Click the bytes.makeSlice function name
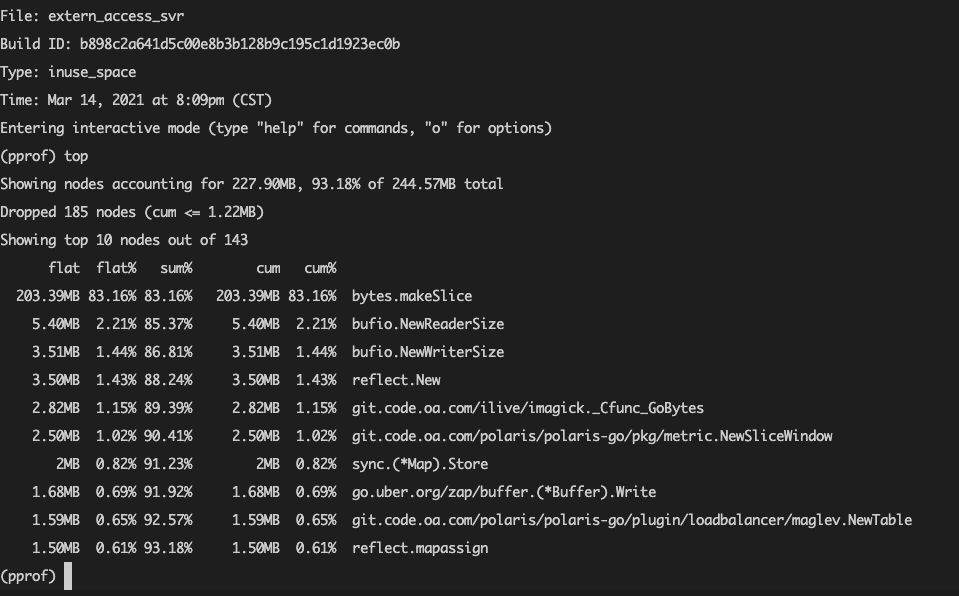 pyautogui.click(x=412, y=296)
